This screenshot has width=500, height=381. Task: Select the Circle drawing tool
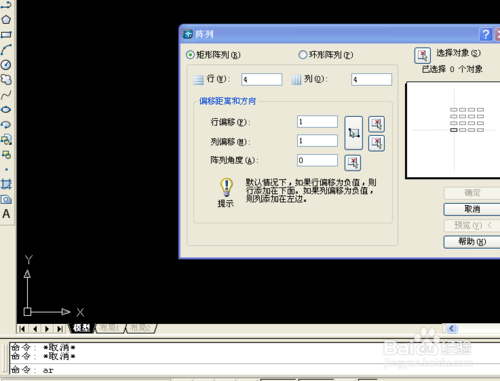coord(6,65)
